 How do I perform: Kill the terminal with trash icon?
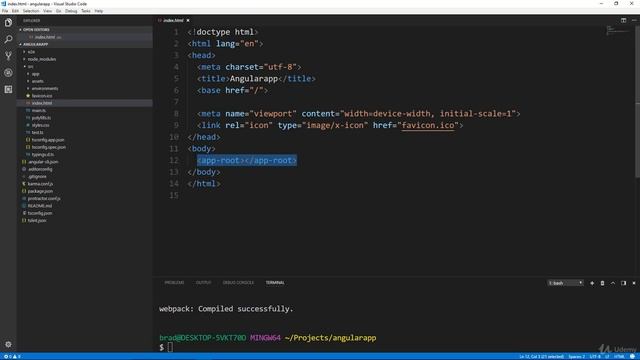click(x=602, y=283)
